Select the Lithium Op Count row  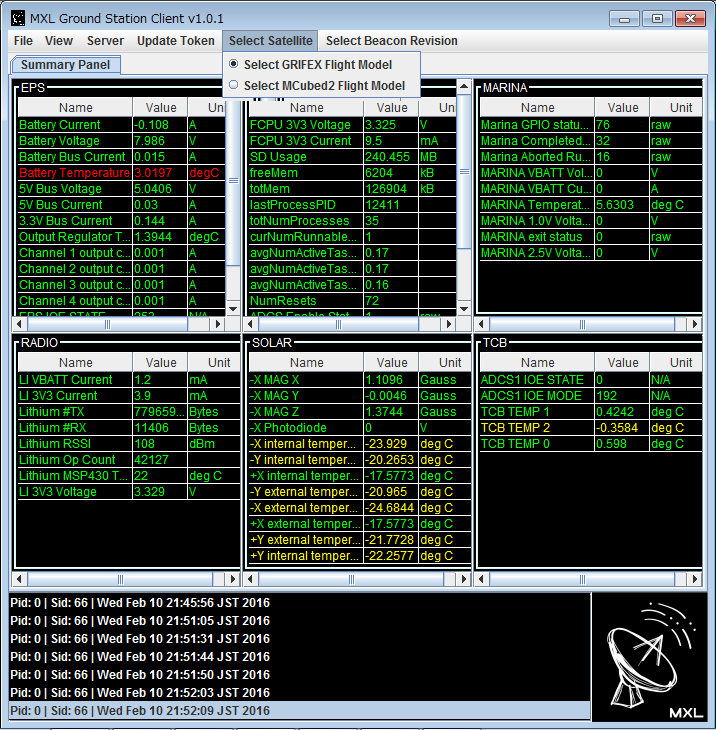pyautogui.click(x=129, y=460)
